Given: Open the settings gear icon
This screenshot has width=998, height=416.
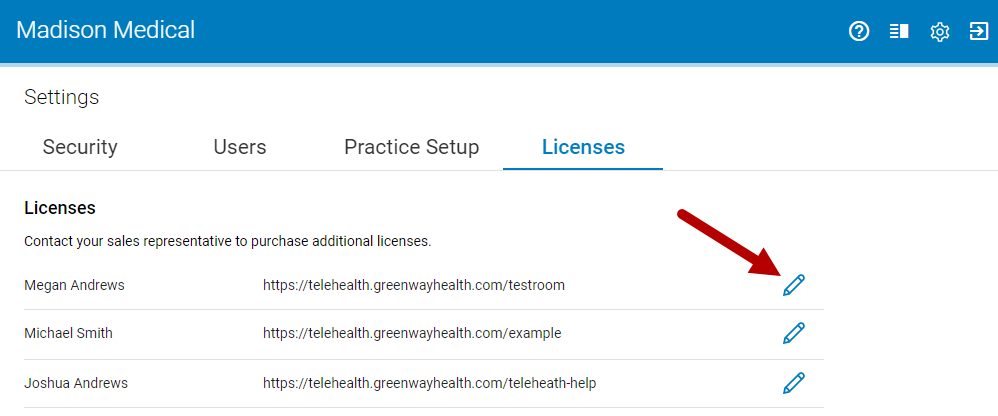Looking at the screenshot, I should (x=939, y=31).
